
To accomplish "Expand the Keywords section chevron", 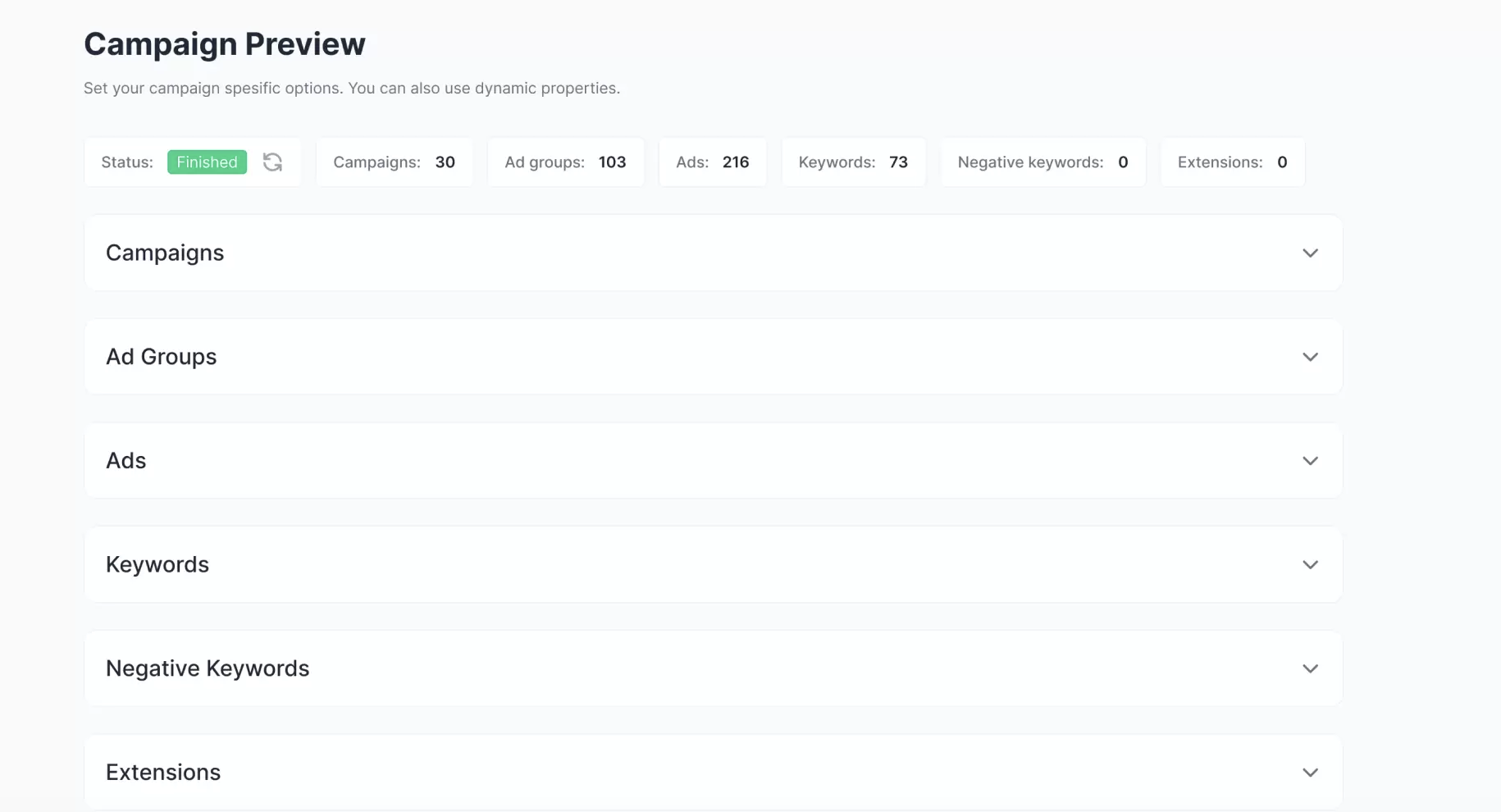I will coord(1310,564).
